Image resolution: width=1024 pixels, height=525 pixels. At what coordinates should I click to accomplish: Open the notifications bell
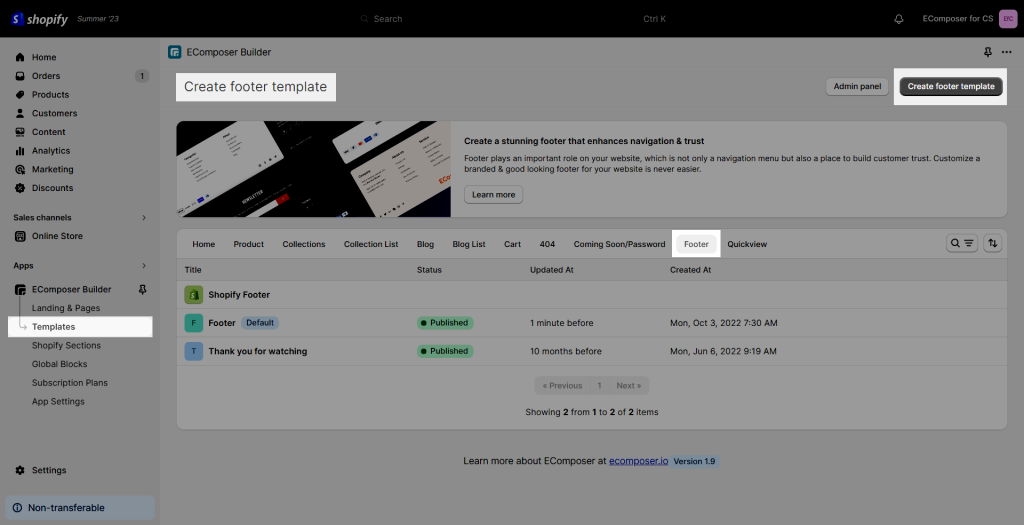coord(899,19)
